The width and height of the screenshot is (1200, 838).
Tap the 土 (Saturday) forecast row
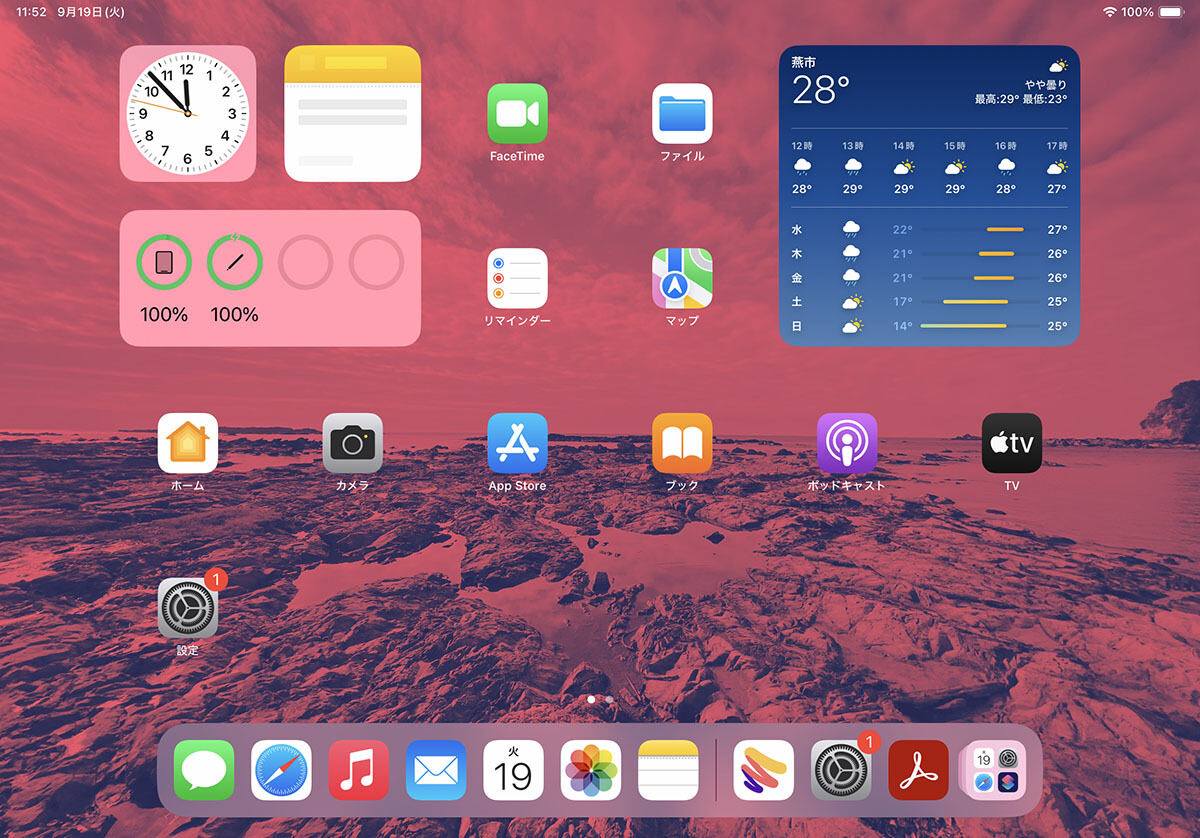(x=929, y=302)
